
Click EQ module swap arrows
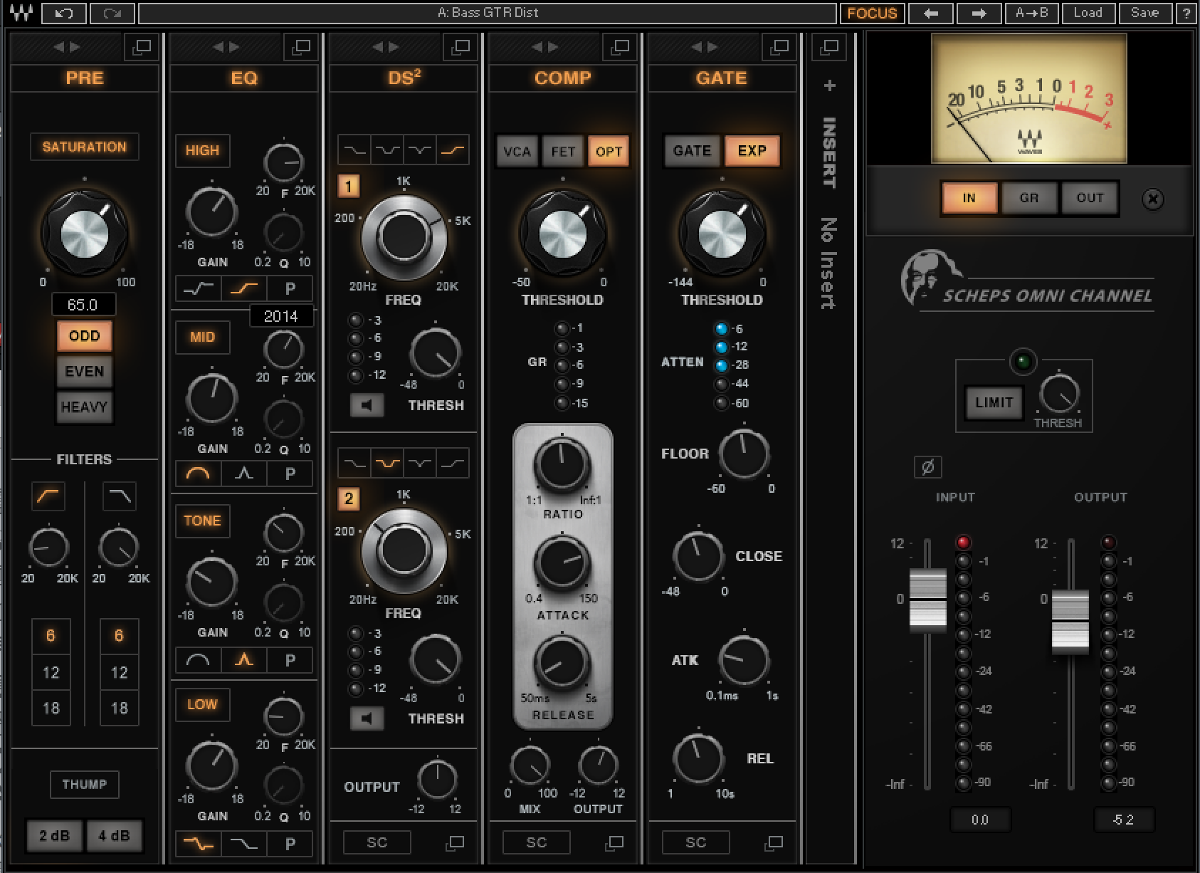point(225,46)
